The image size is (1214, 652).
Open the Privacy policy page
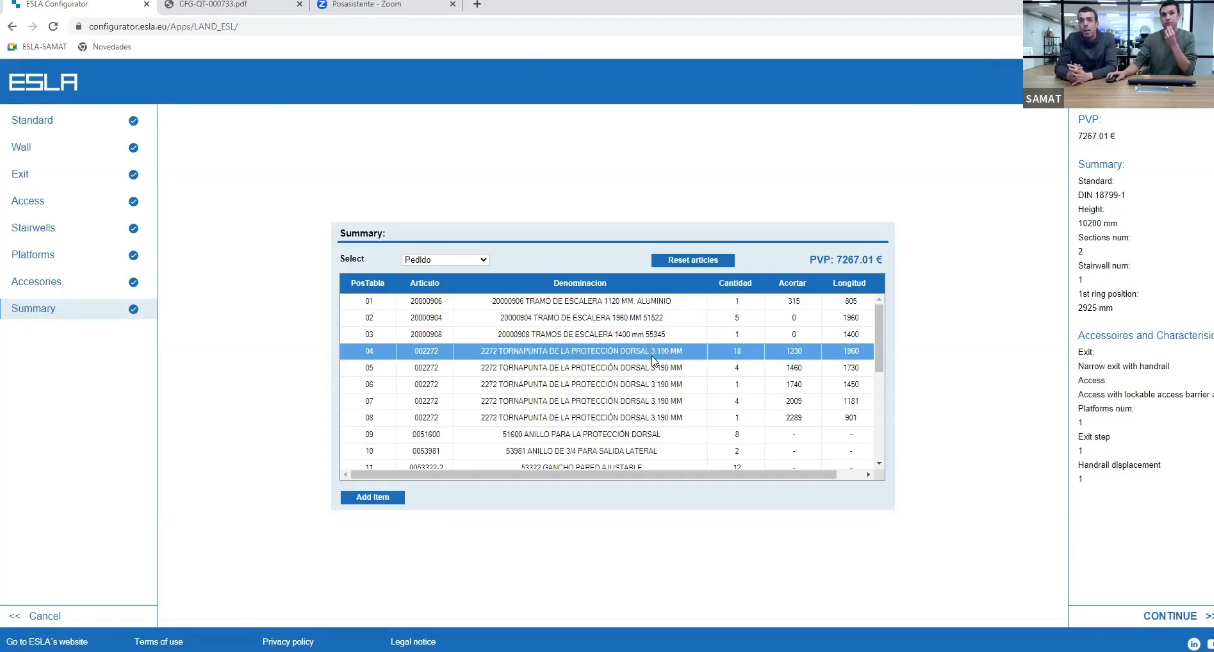coord(287,641)
